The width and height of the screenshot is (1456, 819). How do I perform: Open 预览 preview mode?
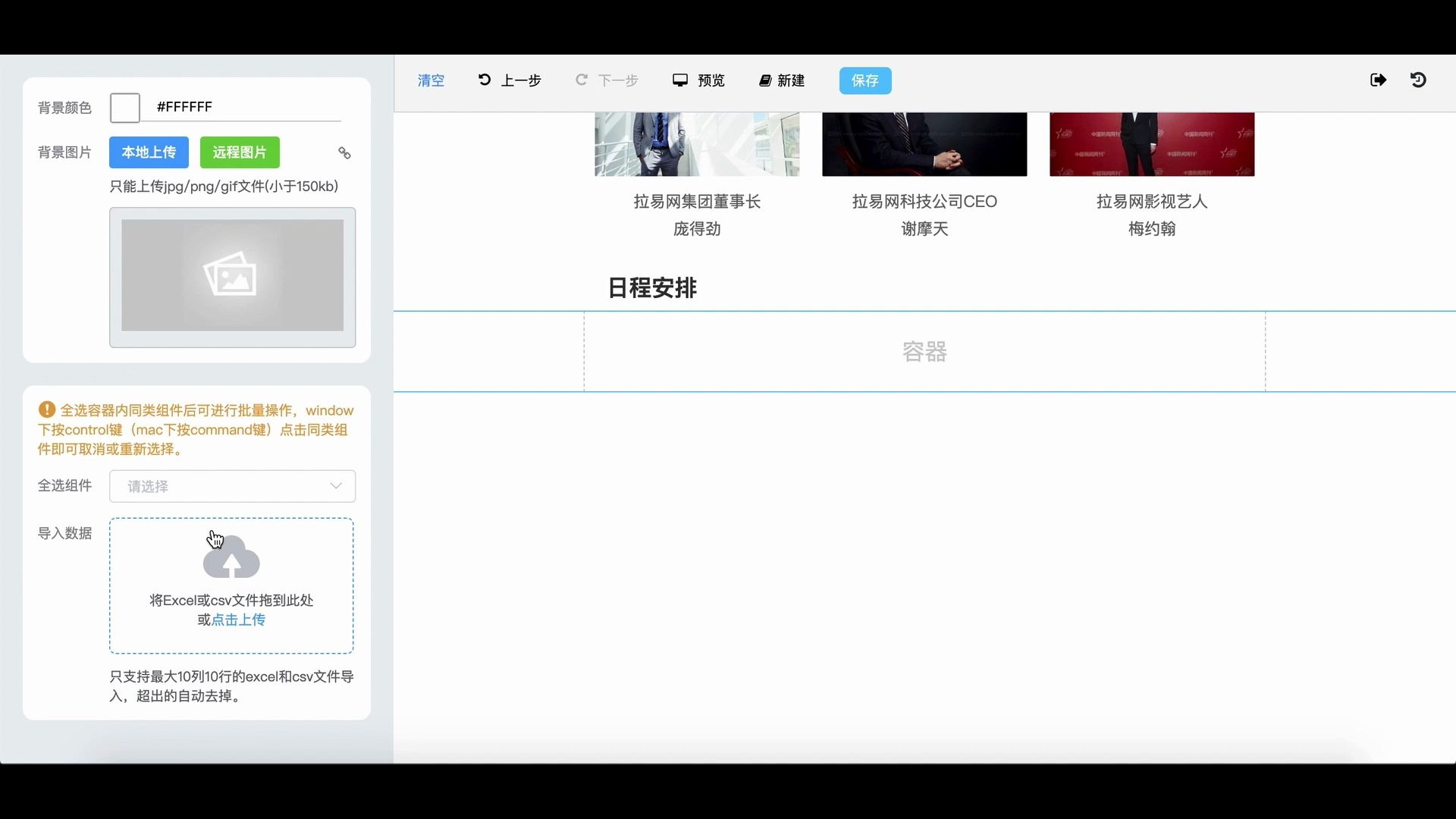click(x=698, y=80)
